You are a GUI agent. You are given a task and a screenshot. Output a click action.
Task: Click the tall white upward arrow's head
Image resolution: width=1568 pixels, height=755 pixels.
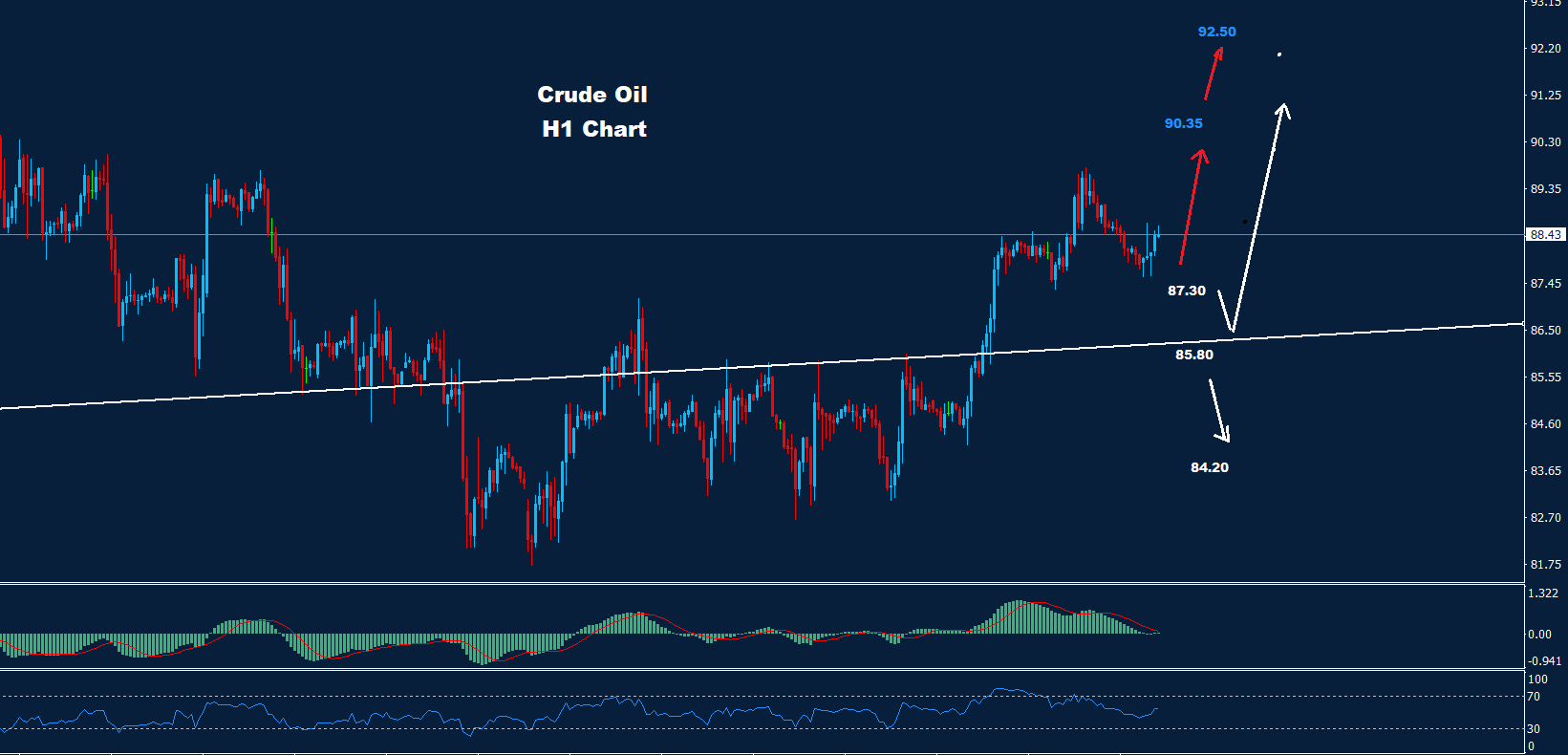pyautogui.click(x=1282, y=109)
